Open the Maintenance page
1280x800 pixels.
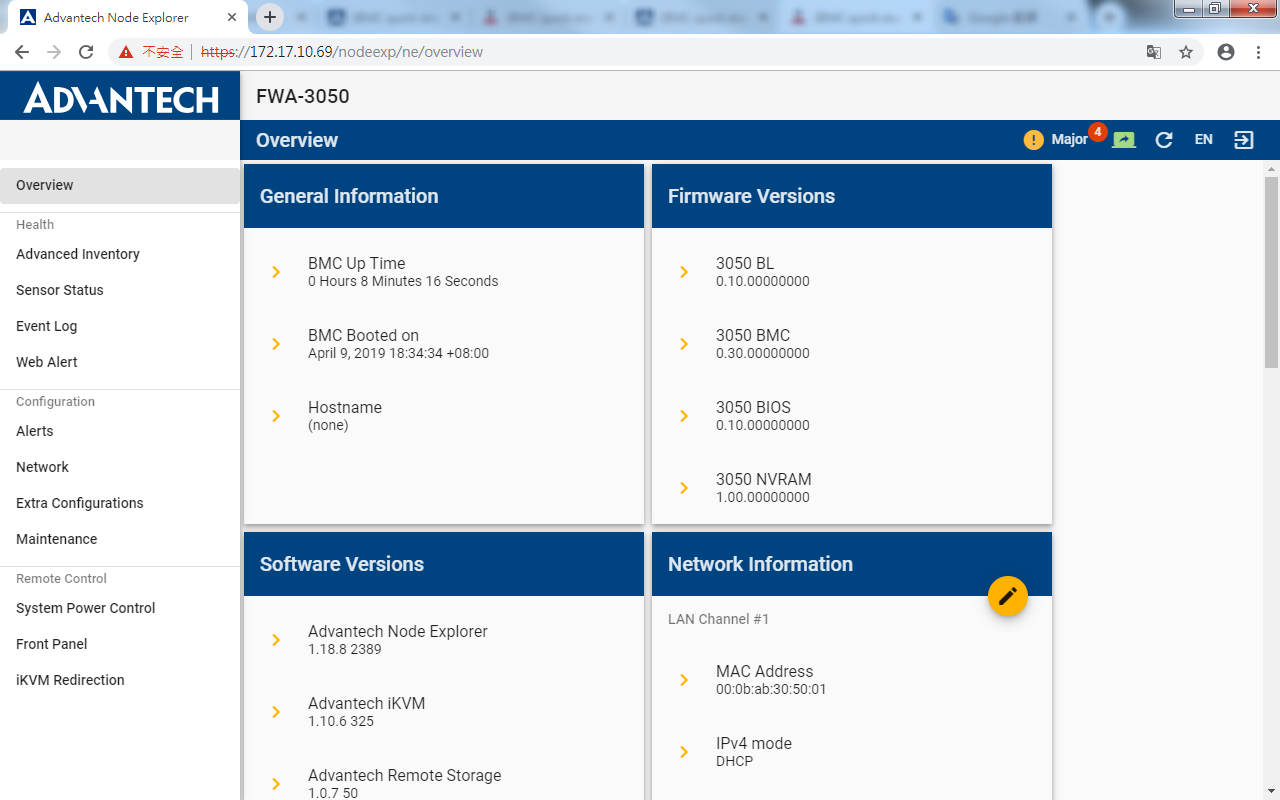tap(120, 539)
